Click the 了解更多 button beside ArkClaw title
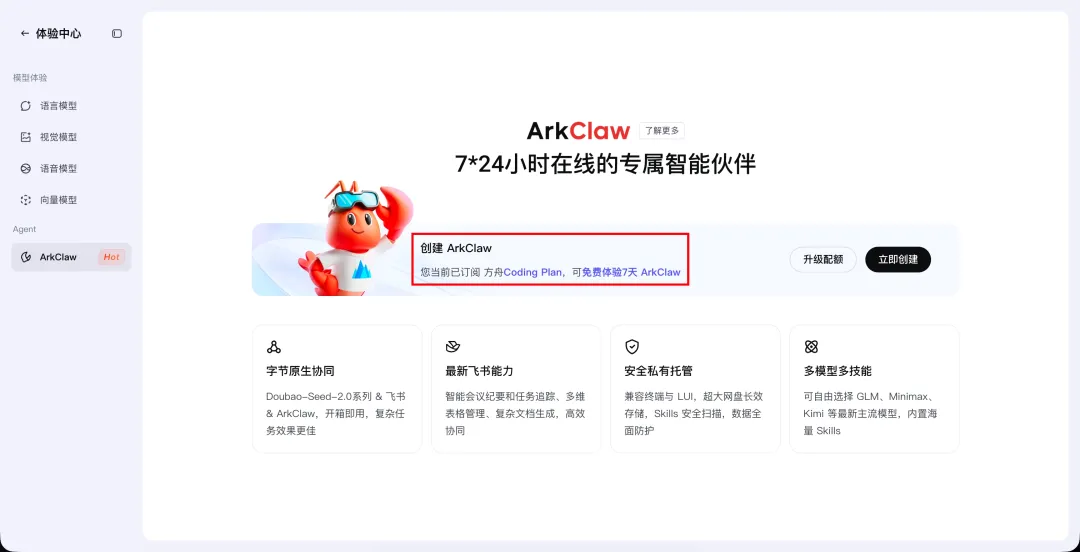The height and width of the screenshot is (552, 1080). click(662, 131)
